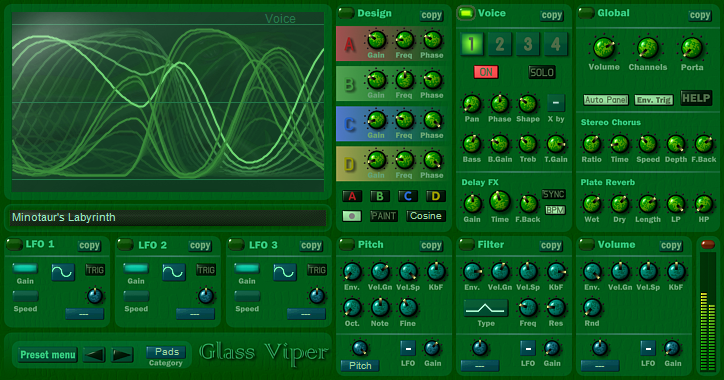Screen dimensions: 724x380
Task: Click the LFO 3 Gain slider
Action: coord(247,268)
